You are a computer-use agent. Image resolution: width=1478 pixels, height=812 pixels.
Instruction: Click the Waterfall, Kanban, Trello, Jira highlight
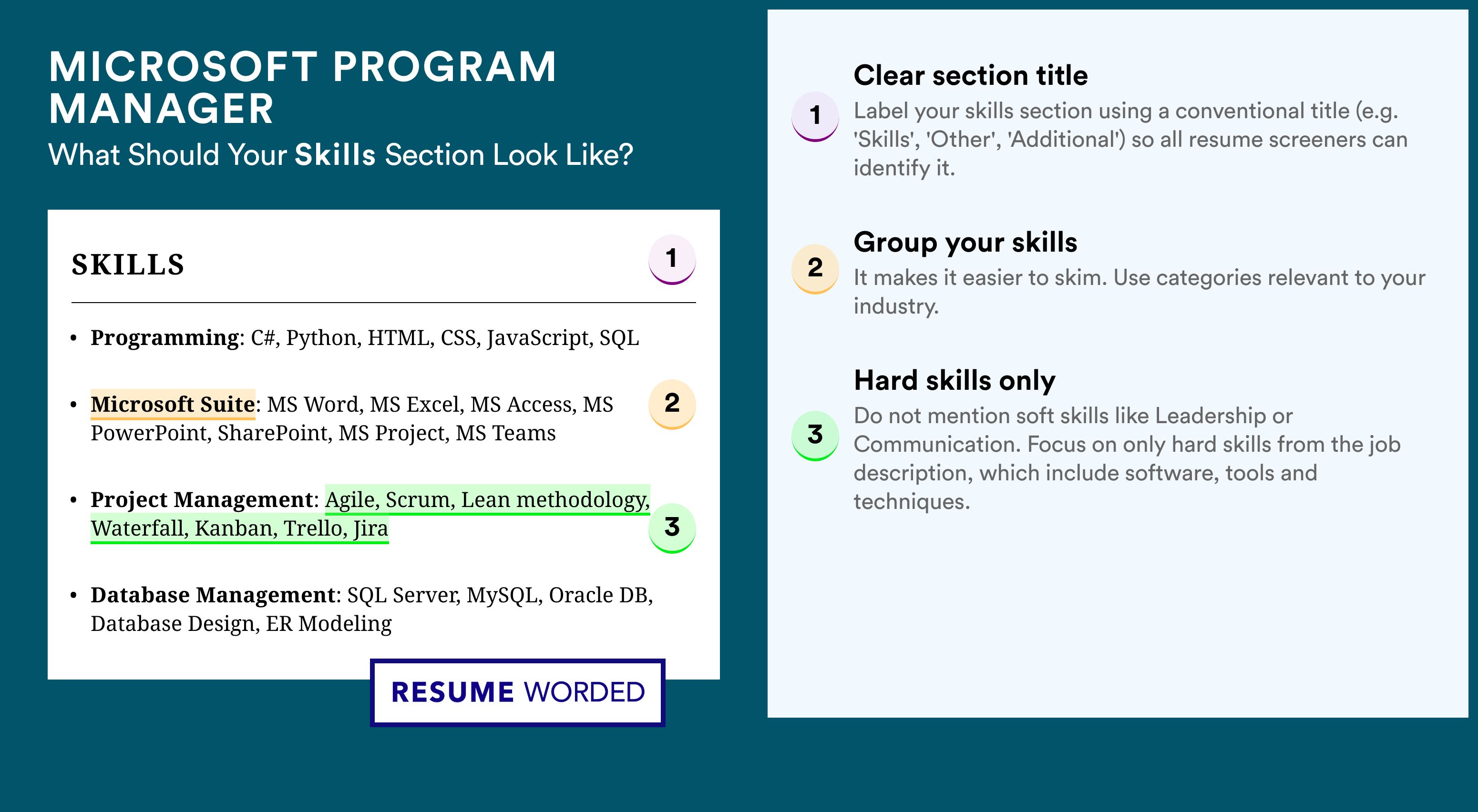240,528
